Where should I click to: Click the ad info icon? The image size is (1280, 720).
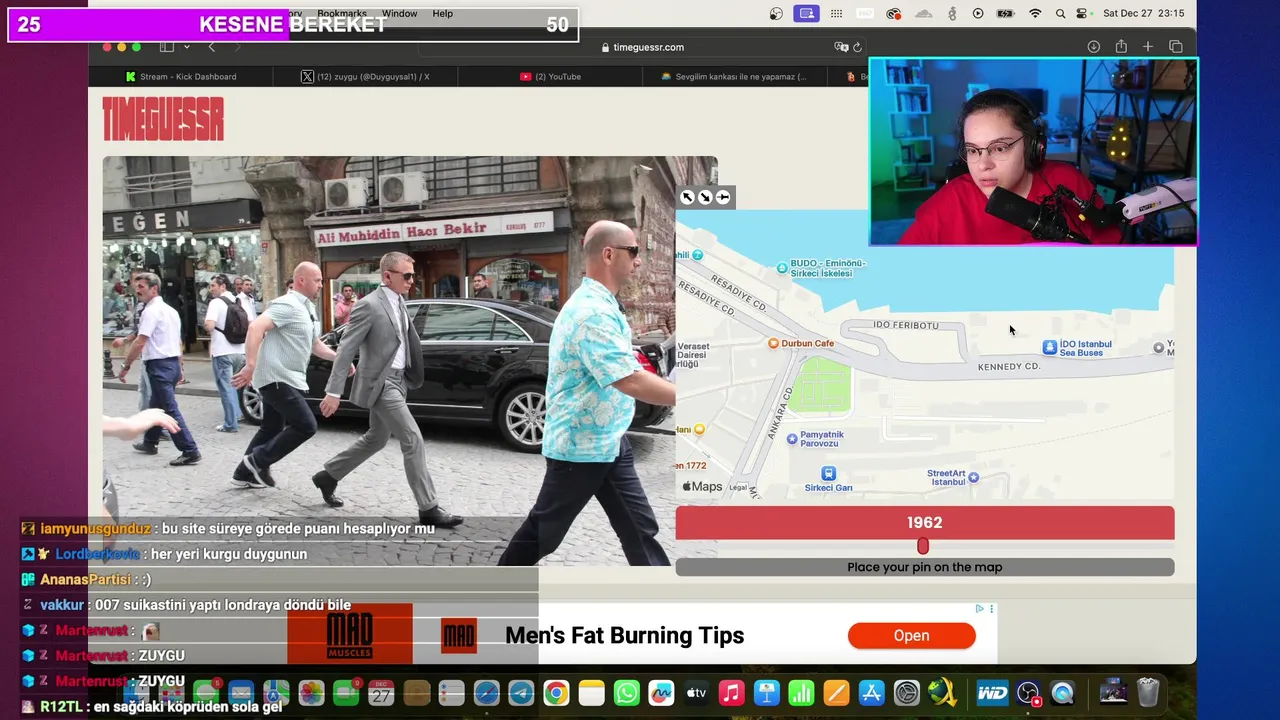[x=980, y=608]
